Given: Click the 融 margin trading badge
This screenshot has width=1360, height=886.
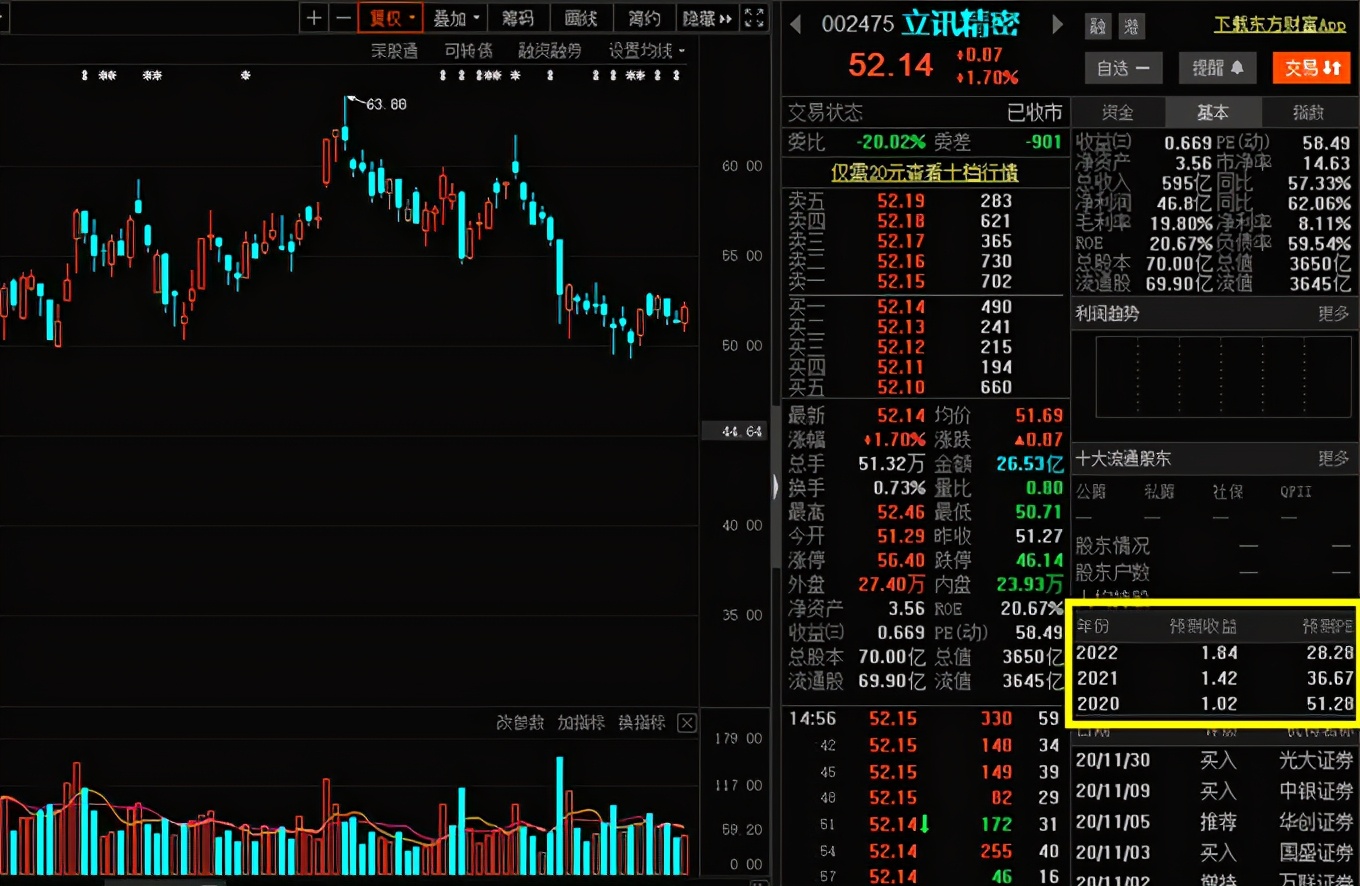Looking at the screenshot, I should (1099, 25).
